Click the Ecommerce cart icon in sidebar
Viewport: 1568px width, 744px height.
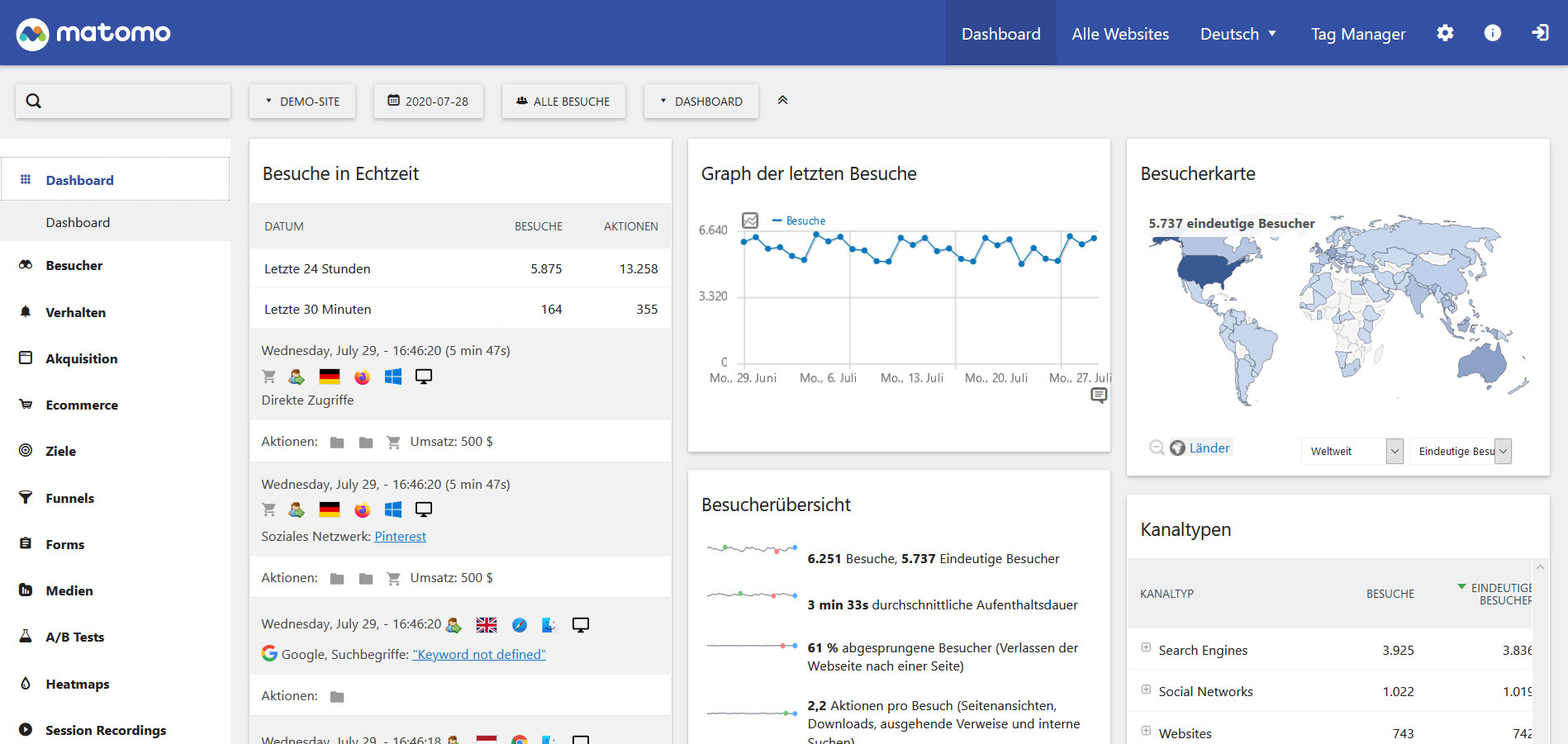pyautogui.click(x=26, y=405)
